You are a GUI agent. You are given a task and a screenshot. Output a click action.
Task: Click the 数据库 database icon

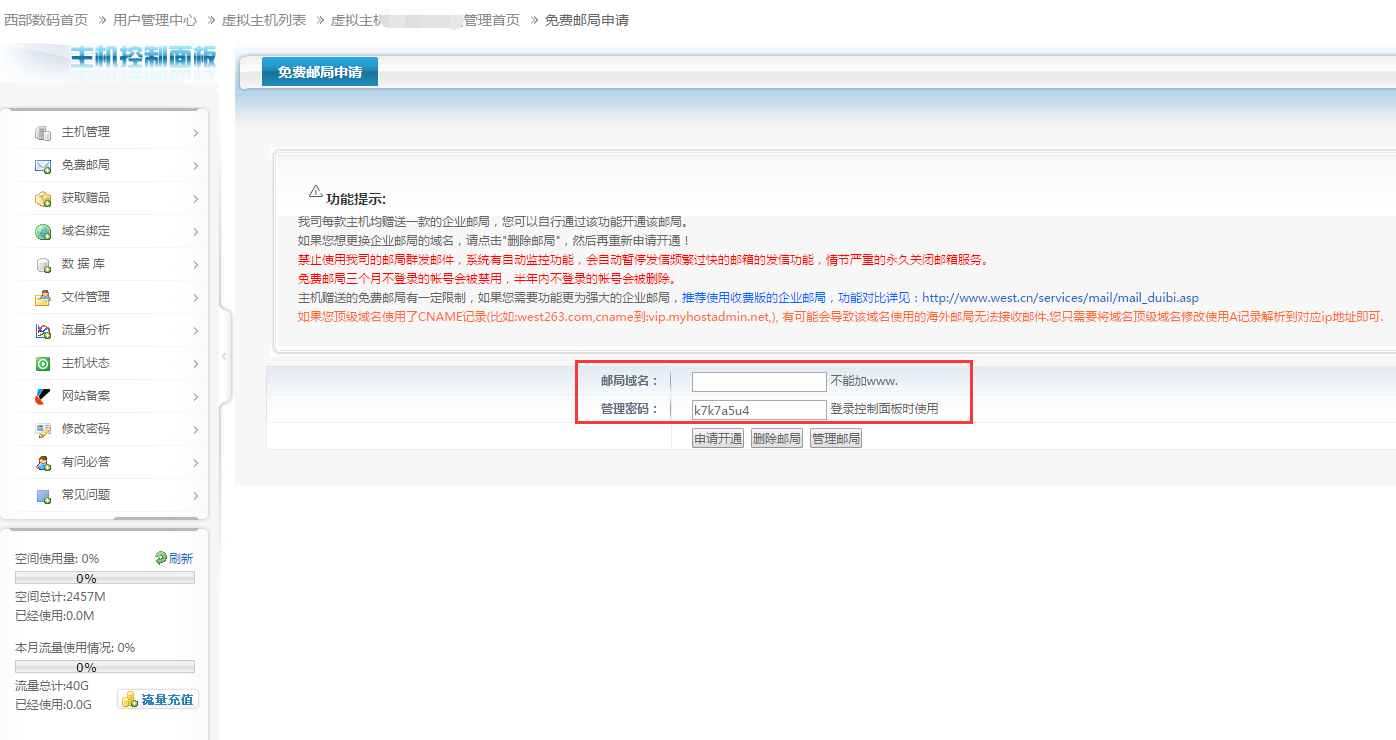point(43,265)
